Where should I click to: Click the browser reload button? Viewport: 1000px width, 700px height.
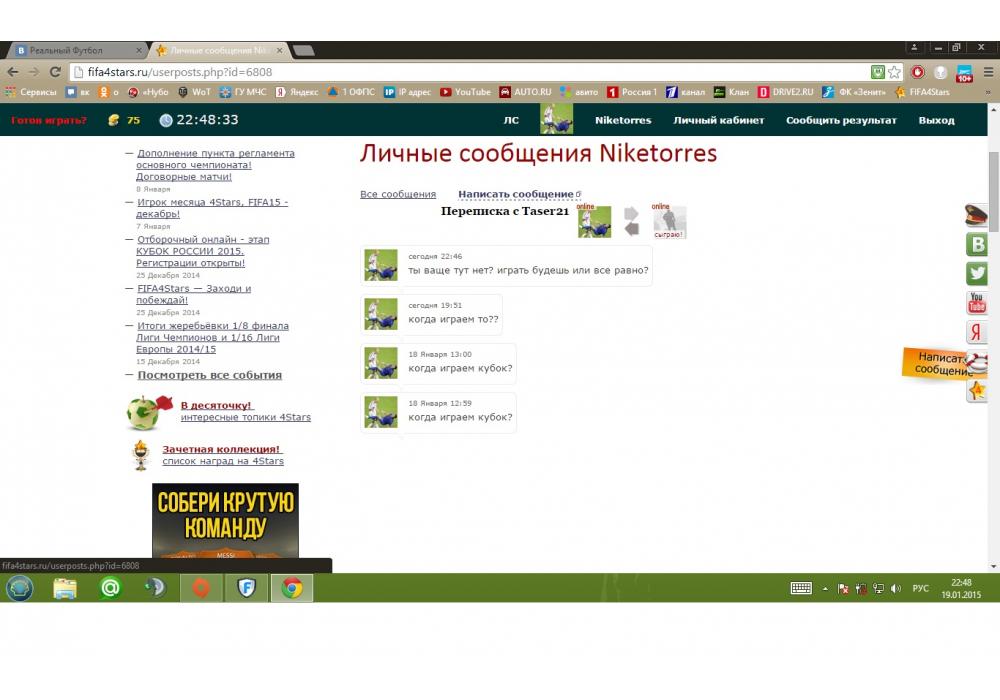pyautogui.click(x=54, y=72)
